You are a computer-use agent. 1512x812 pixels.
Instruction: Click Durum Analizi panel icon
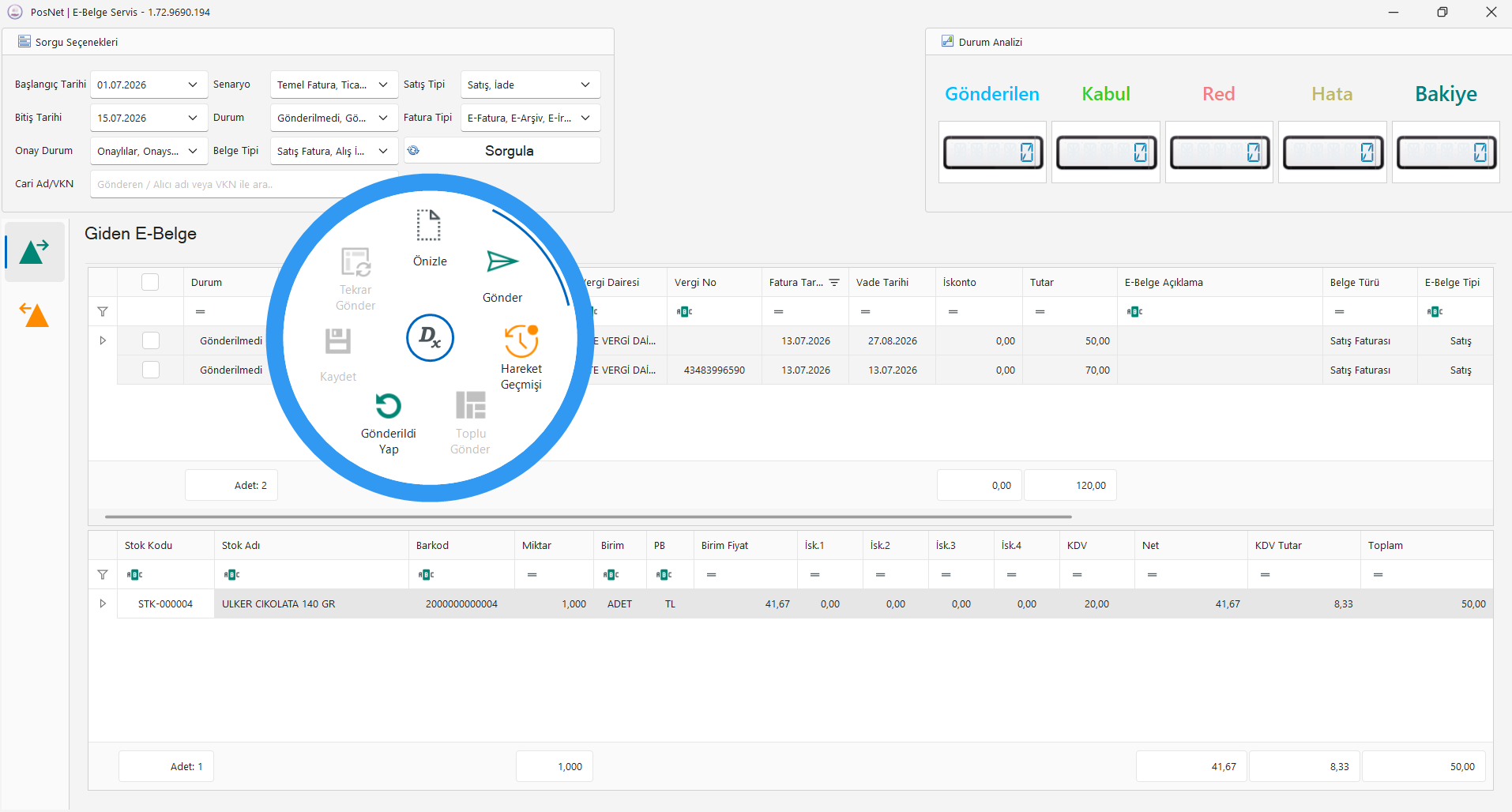click(x=947, y=41)
